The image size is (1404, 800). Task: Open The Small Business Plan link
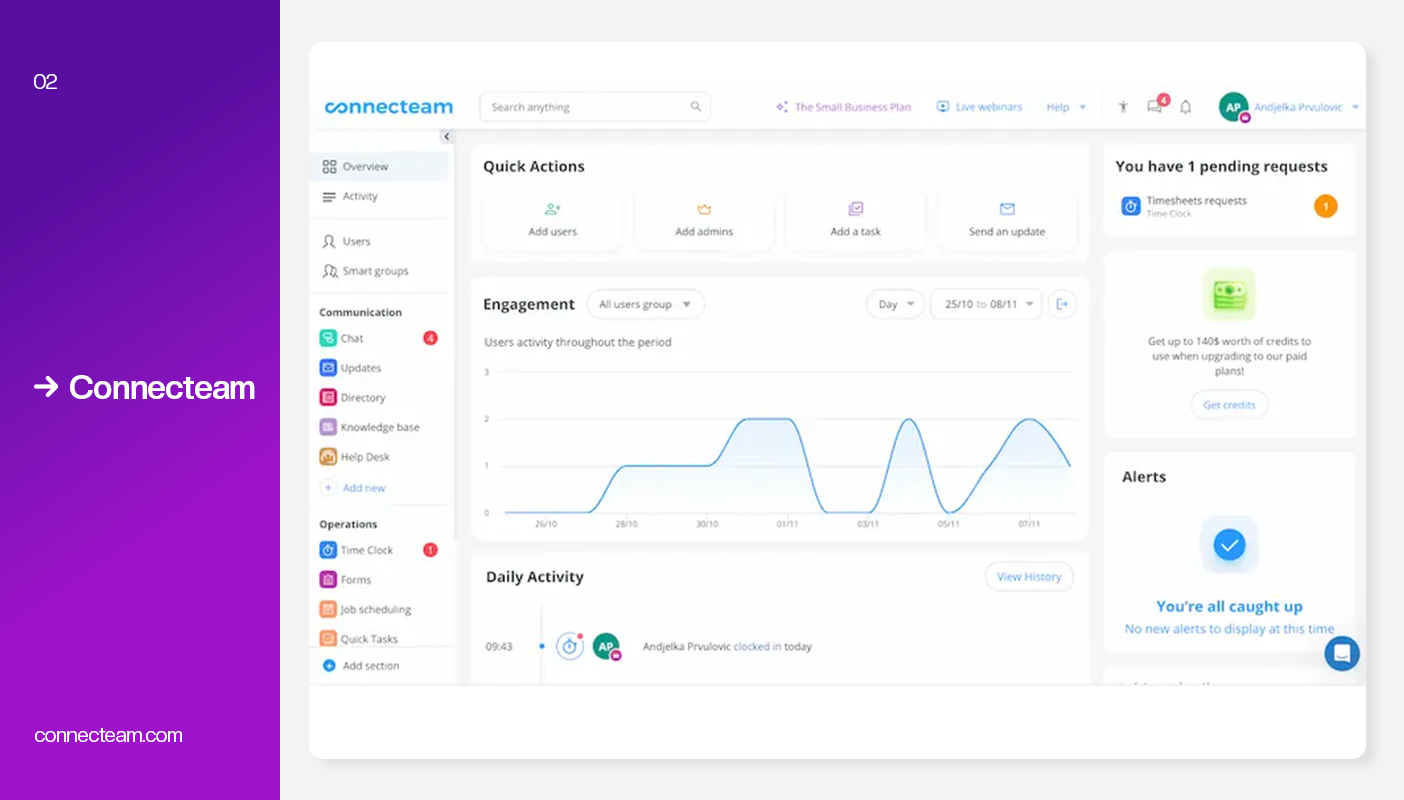point(843,107)
